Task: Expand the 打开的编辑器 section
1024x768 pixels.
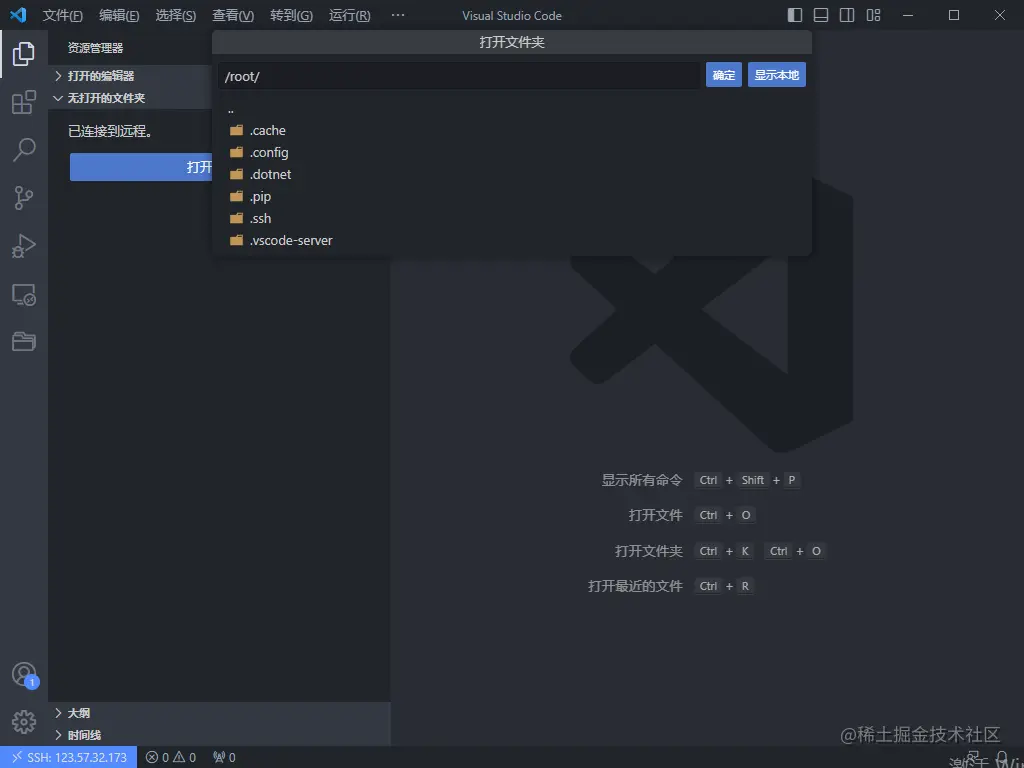Action: coord(131,76)
